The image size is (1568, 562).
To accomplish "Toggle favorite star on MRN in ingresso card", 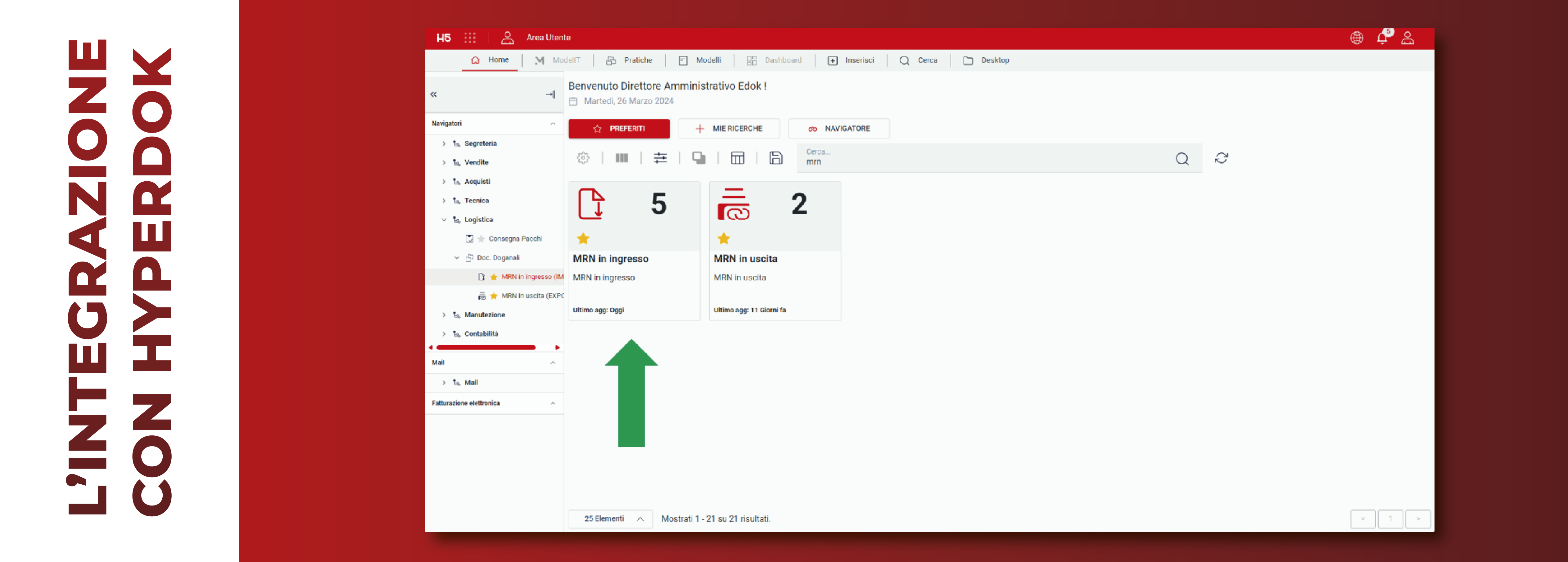I will pyautogui.click(x=583, y=239).
